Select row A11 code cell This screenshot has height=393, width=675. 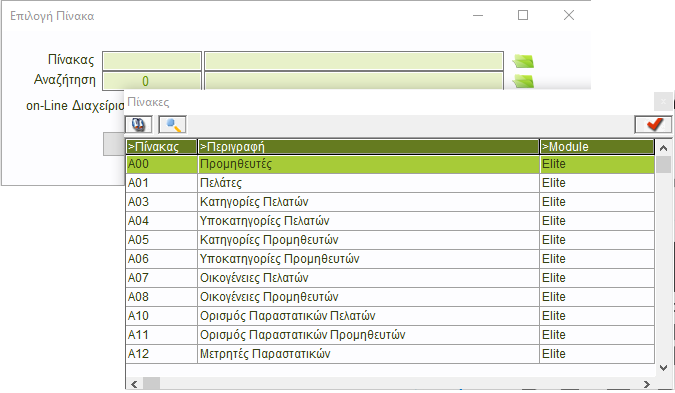point(161,335)
